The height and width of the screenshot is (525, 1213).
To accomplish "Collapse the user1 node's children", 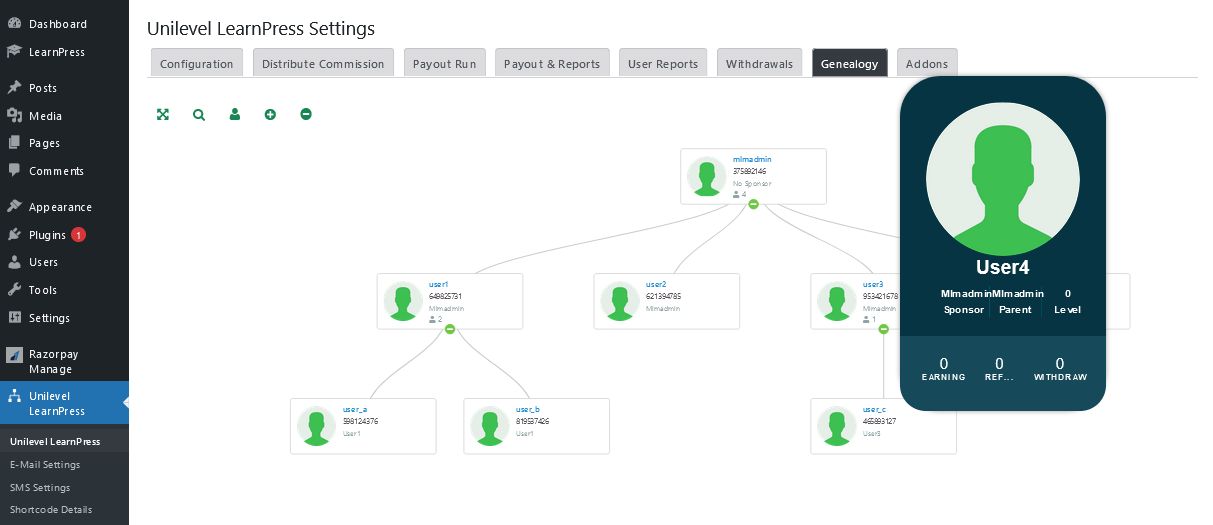I will 450,329.
